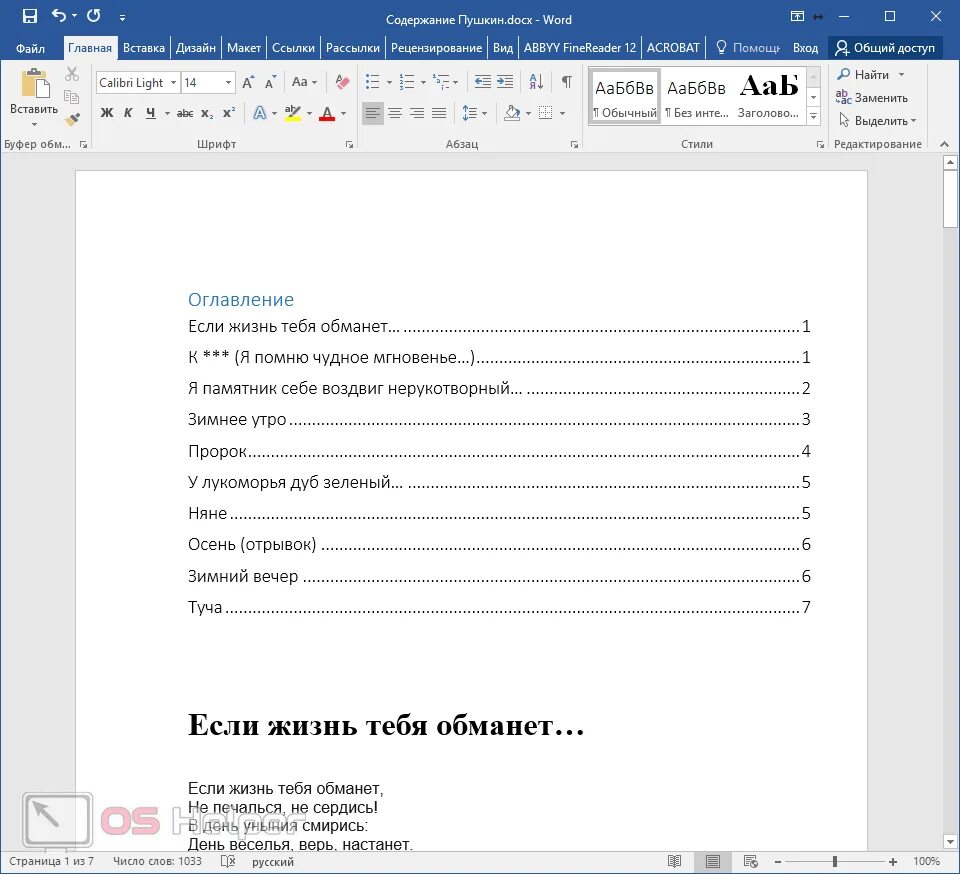Copy selection with the copy icon
Image resolution: width=960 pixels, height=874 pixels.
click(x=72, y=96)
